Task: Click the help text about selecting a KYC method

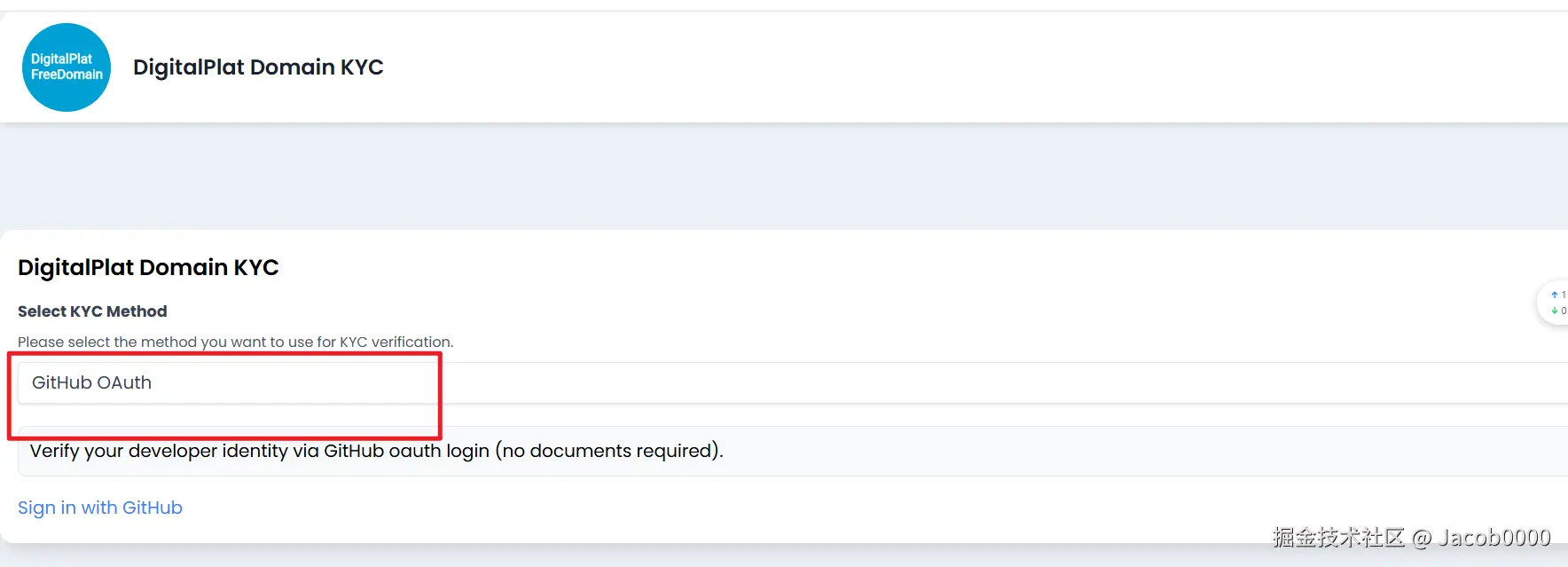Action: 235,342
